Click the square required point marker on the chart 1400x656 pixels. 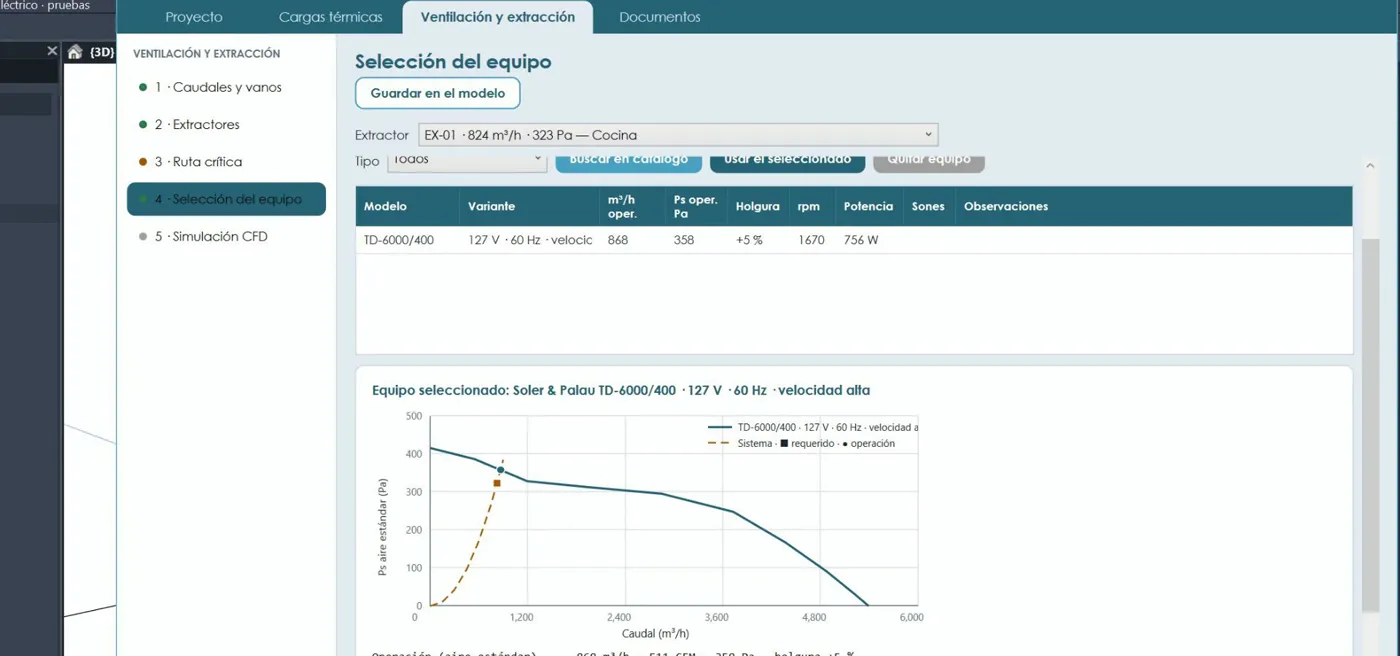click(x=497, y=483)
